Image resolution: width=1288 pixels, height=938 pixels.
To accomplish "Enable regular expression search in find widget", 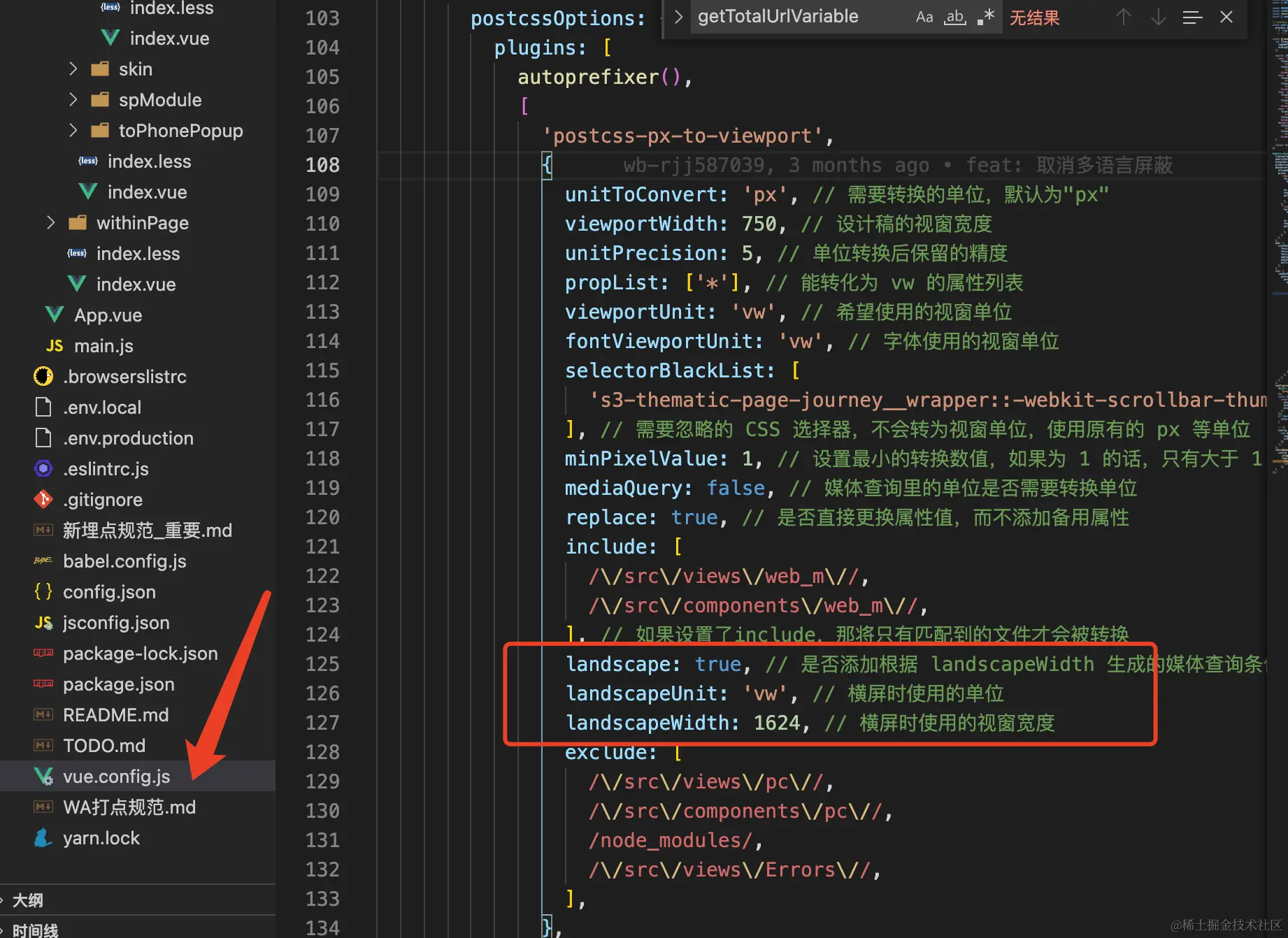I will [x=986, y=17].
